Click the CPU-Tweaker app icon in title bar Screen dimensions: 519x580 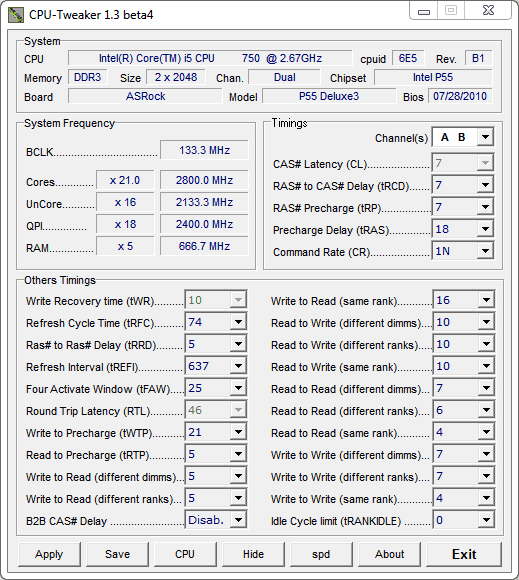[x=16, y=15]
